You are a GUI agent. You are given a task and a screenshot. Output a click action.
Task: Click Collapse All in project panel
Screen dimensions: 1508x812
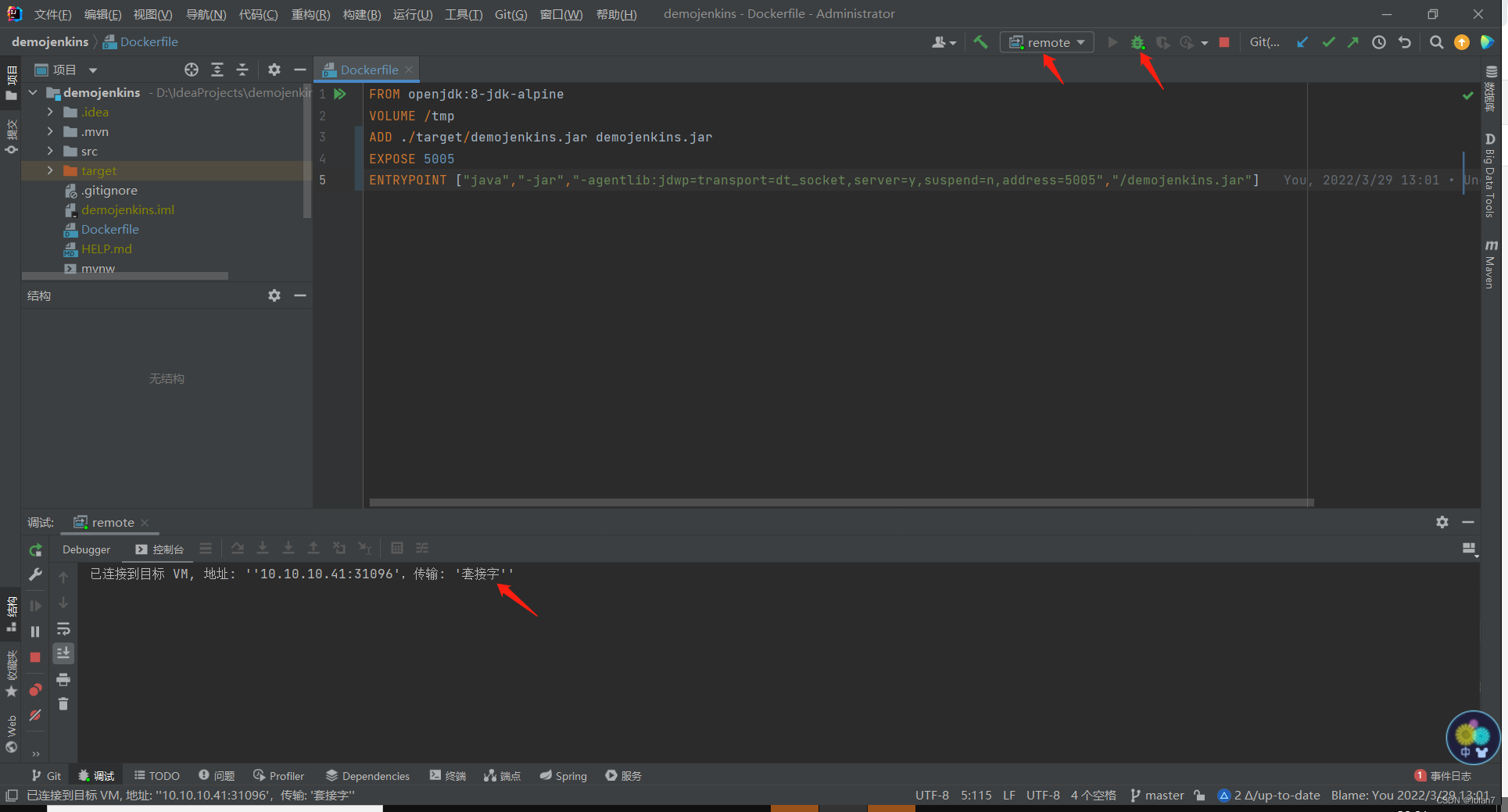click(242, 70)
